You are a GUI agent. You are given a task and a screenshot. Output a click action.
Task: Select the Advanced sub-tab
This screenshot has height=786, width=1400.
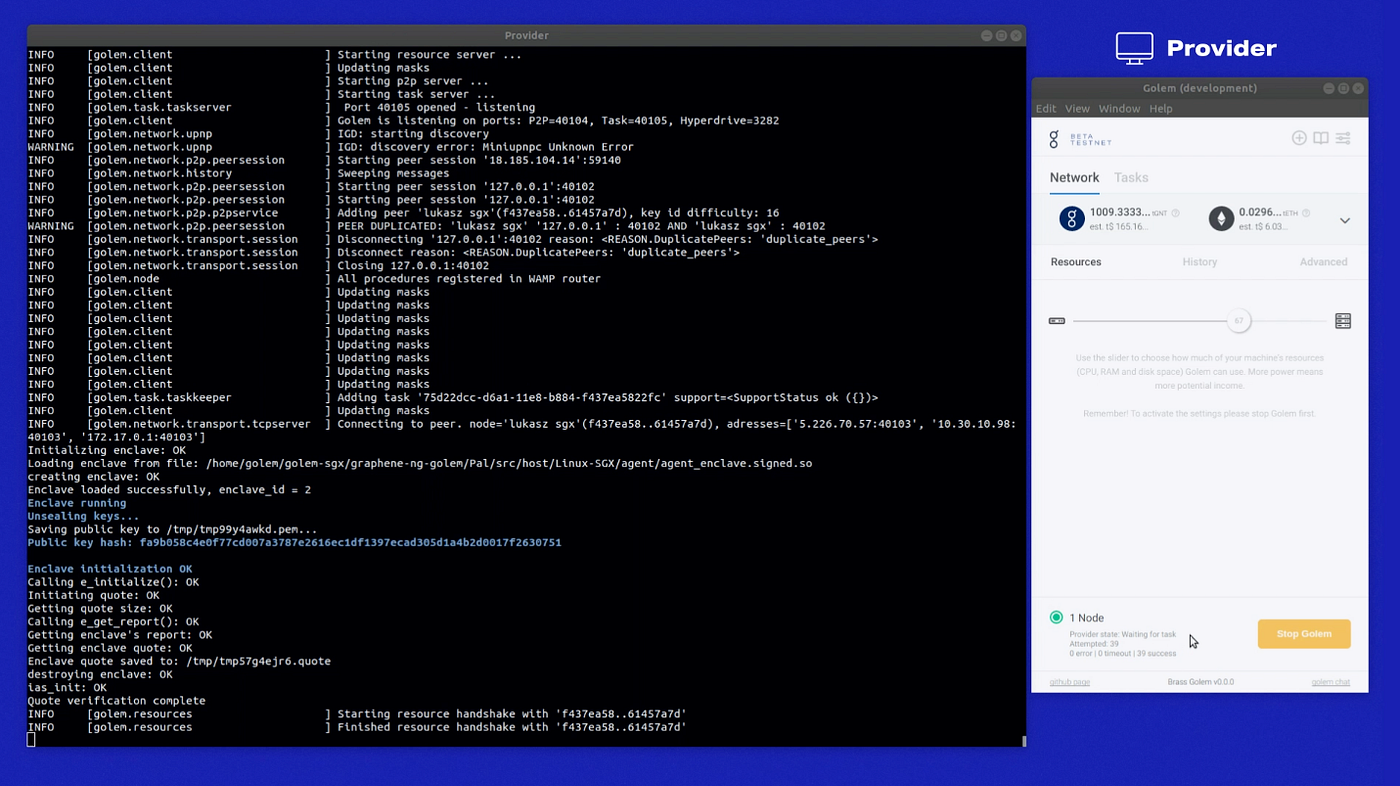pos(1324,262)
